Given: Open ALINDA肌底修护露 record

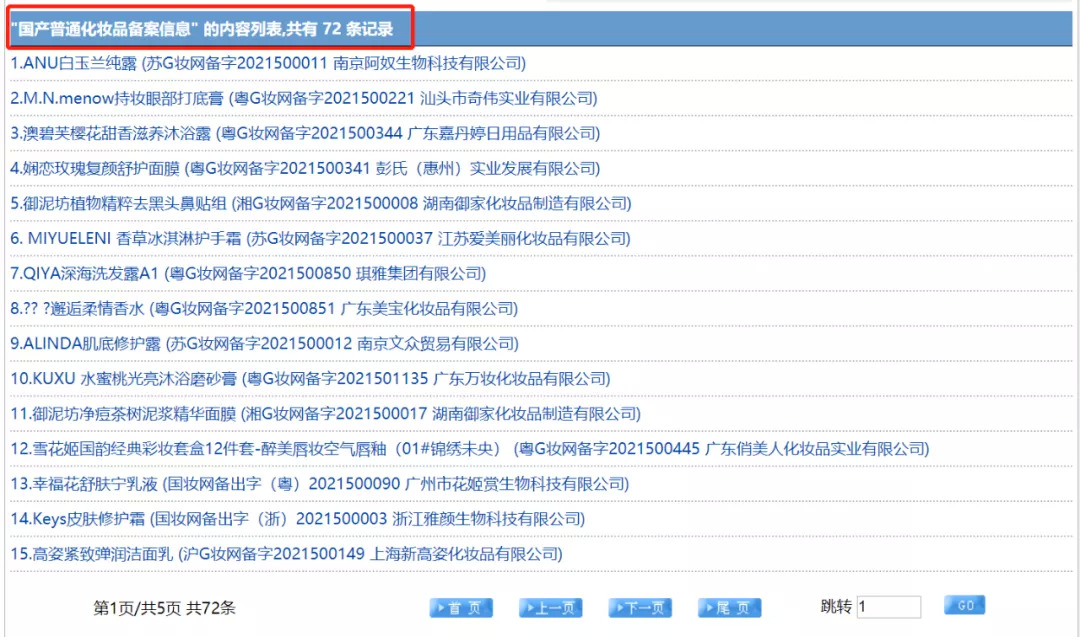Looking at the screenshot, I should [x=264, y=344].
